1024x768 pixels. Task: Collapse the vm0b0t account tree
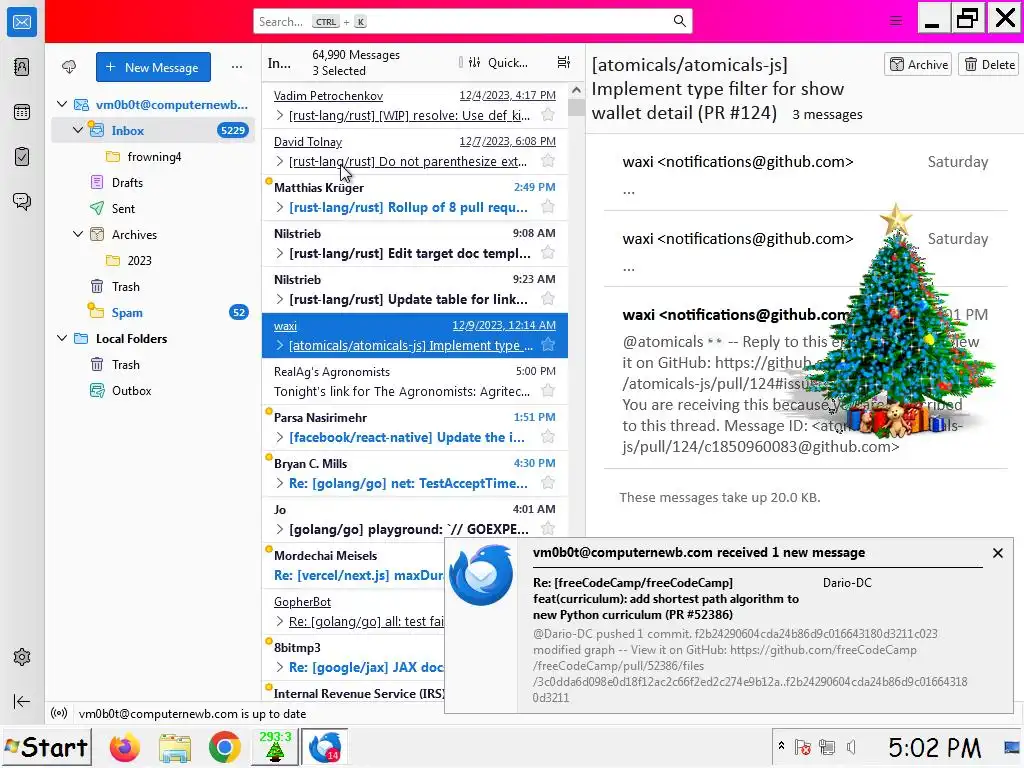pyautogui.click(x=62, y=104)
